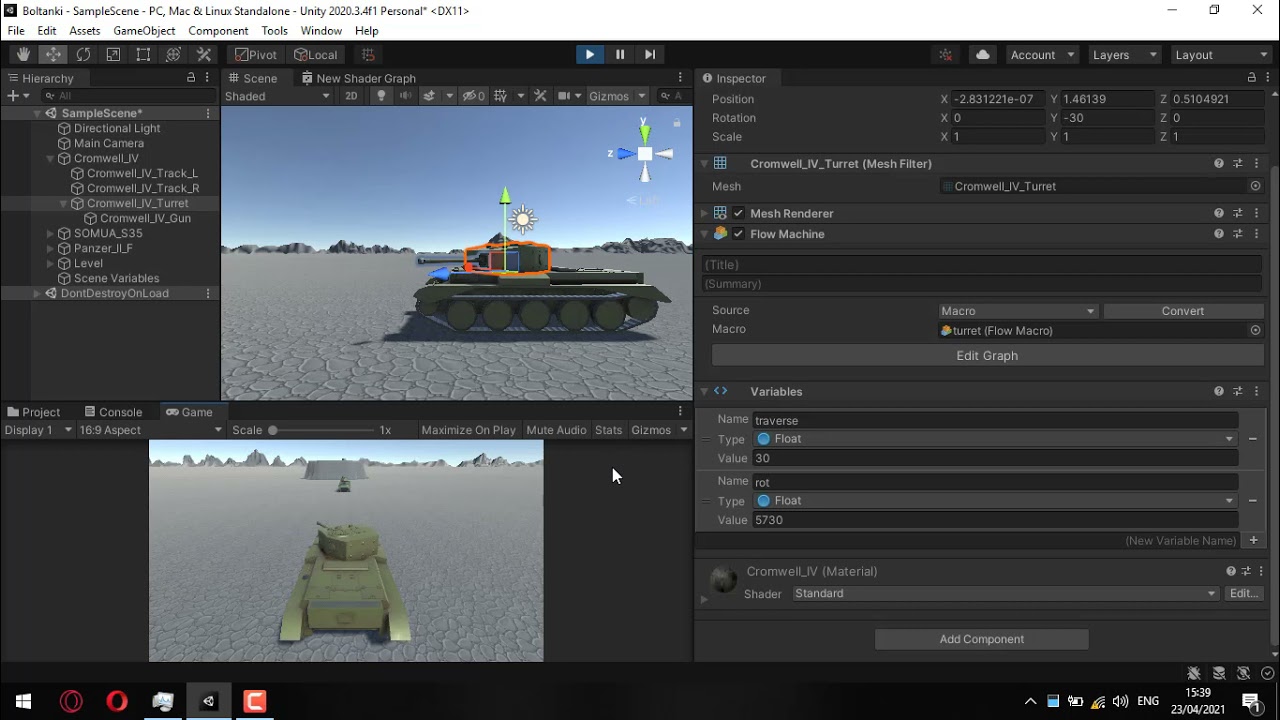Click the Play button
This screenshot has width=1280, height=720.
(590, 55)
